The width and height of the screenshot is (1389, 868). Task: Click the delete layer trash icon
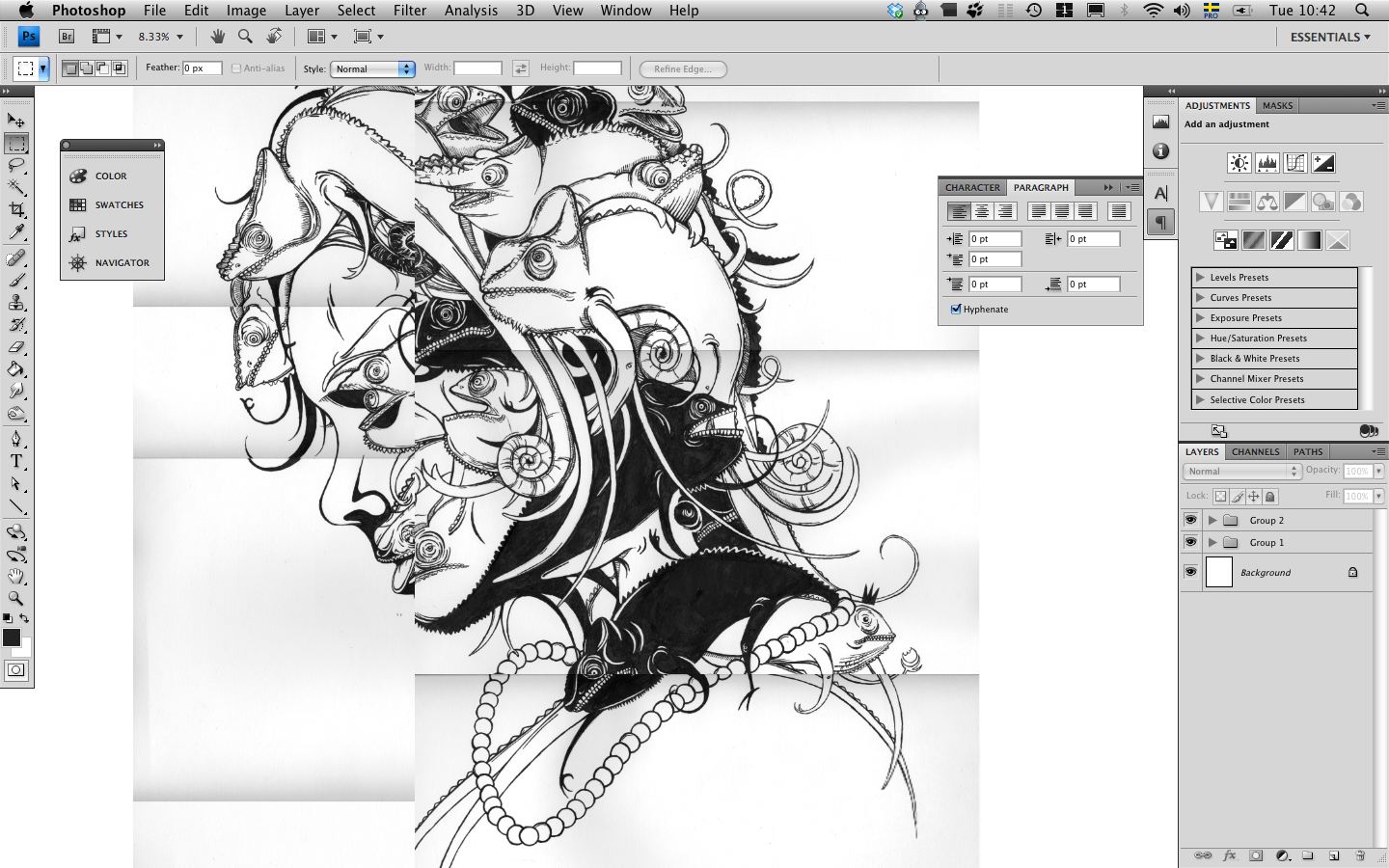tap(1360, 855)
